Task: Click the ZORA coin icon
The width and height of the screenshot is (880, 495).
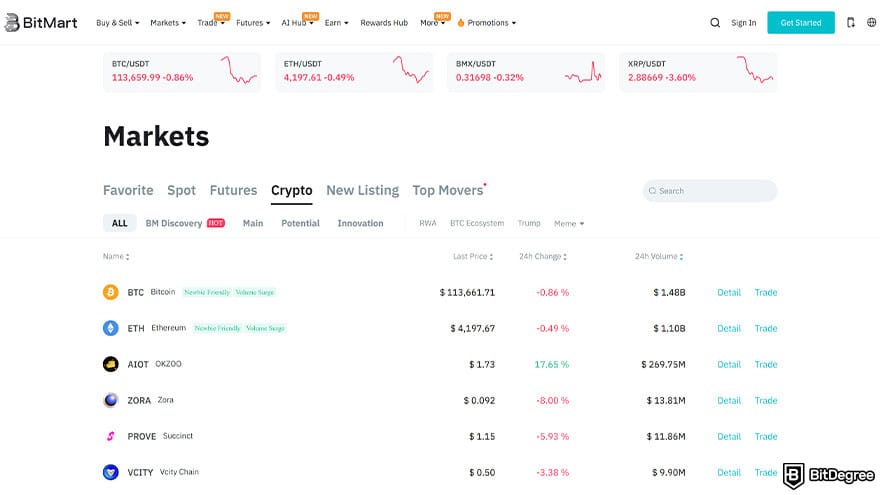Action: pos(111,400)
